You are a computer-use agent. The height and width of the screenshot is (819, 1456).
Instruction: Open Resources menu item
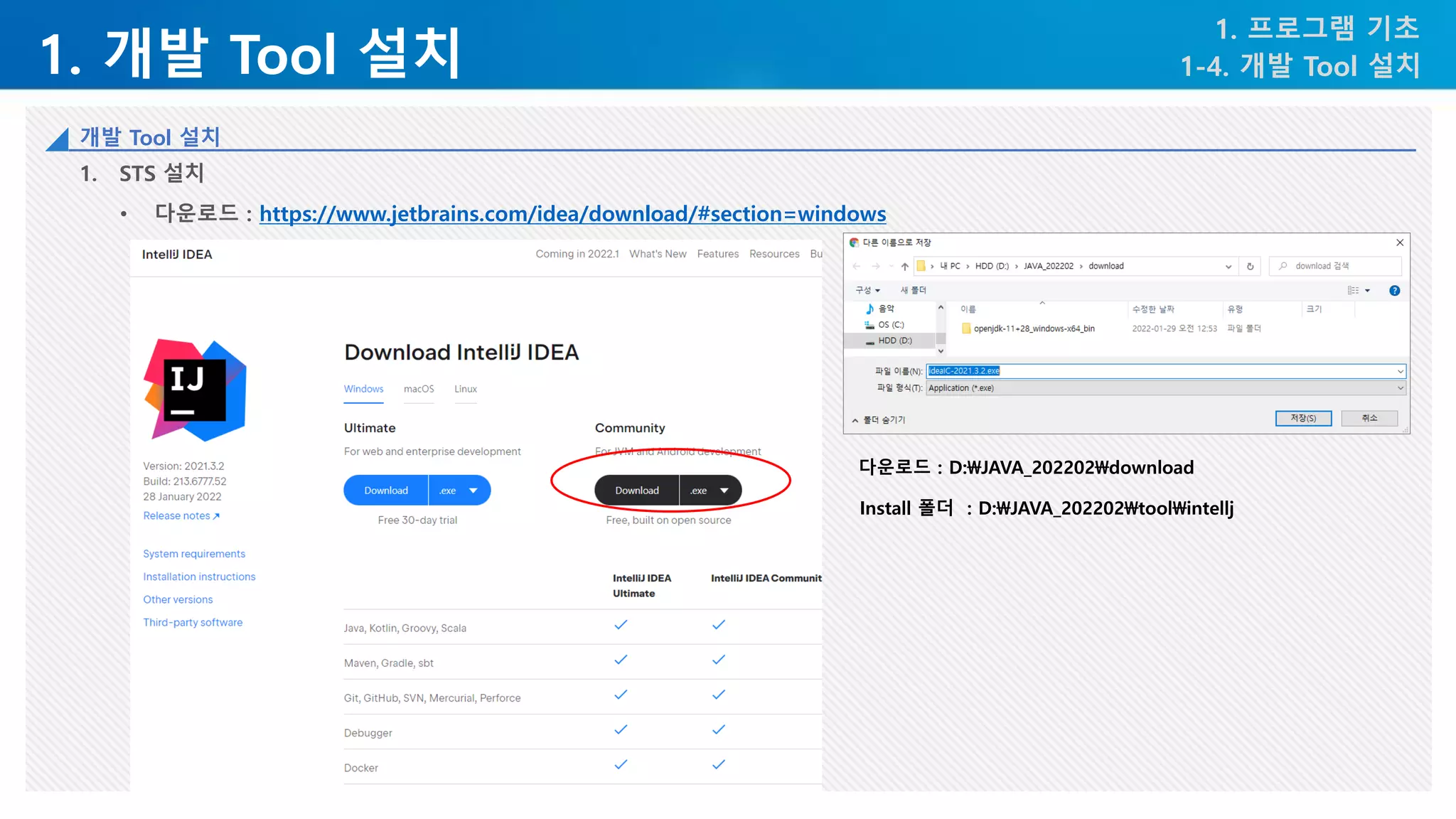point(774,254)
